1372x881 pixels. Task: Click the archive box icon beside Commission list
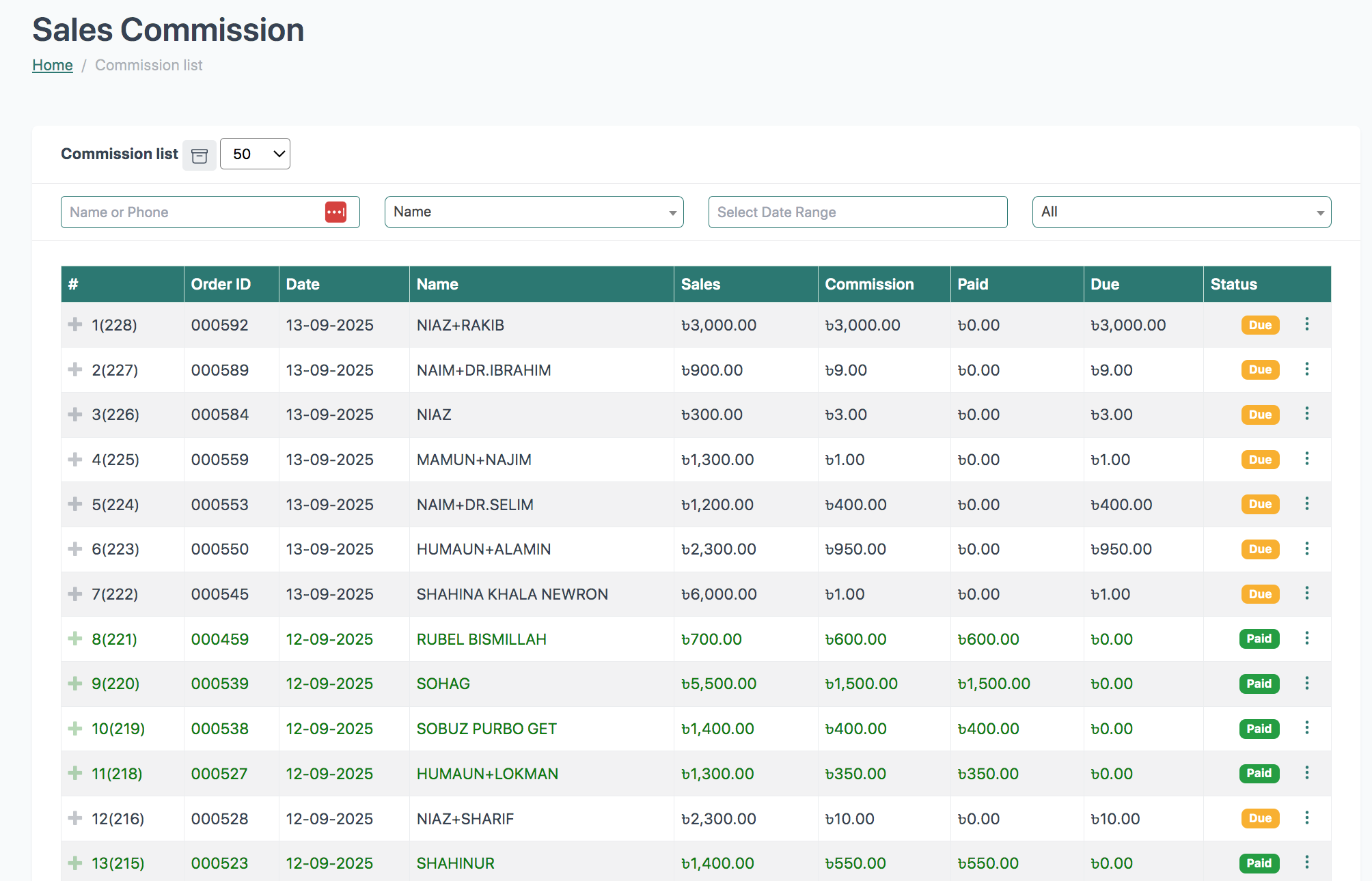tap(200, 155)
